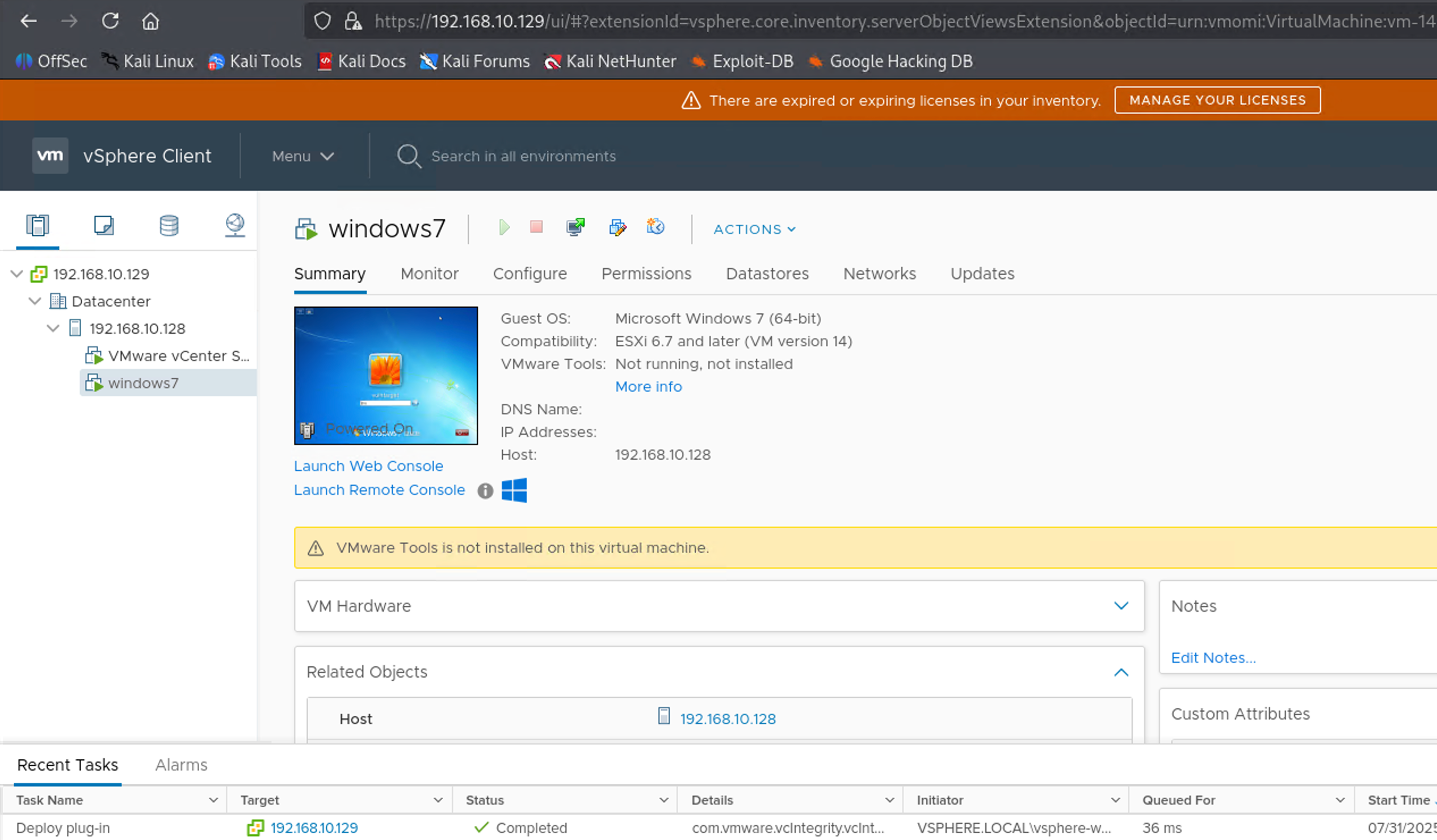Switch to the Alarms tab
1437x840 pixels.
point(181,765)
